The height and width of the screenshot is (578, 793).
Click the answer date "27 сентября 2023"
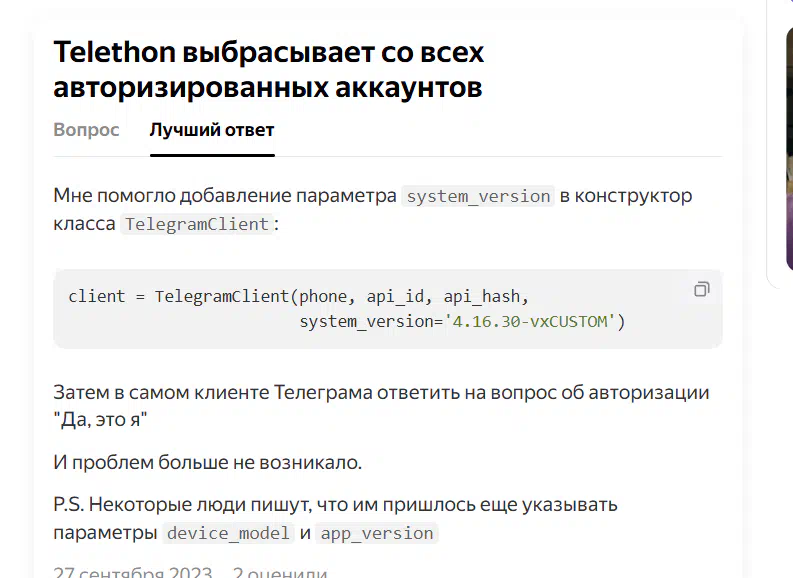[x=132, y=573]
